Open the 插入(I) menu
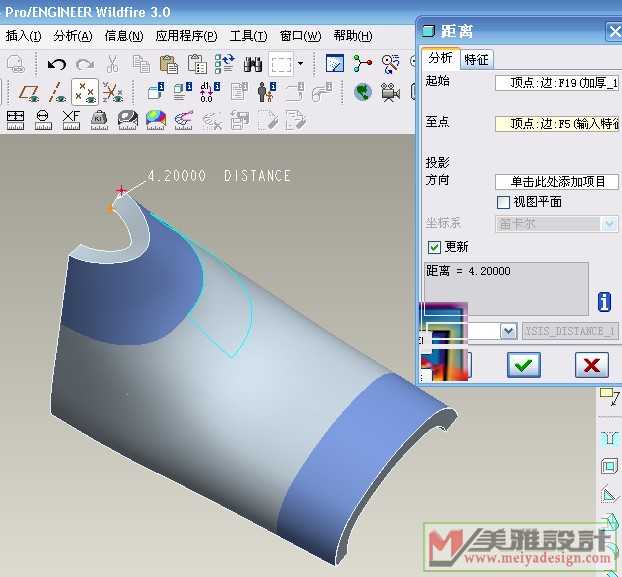The height and width of the screenshot is (577, 622). [23, 36]
